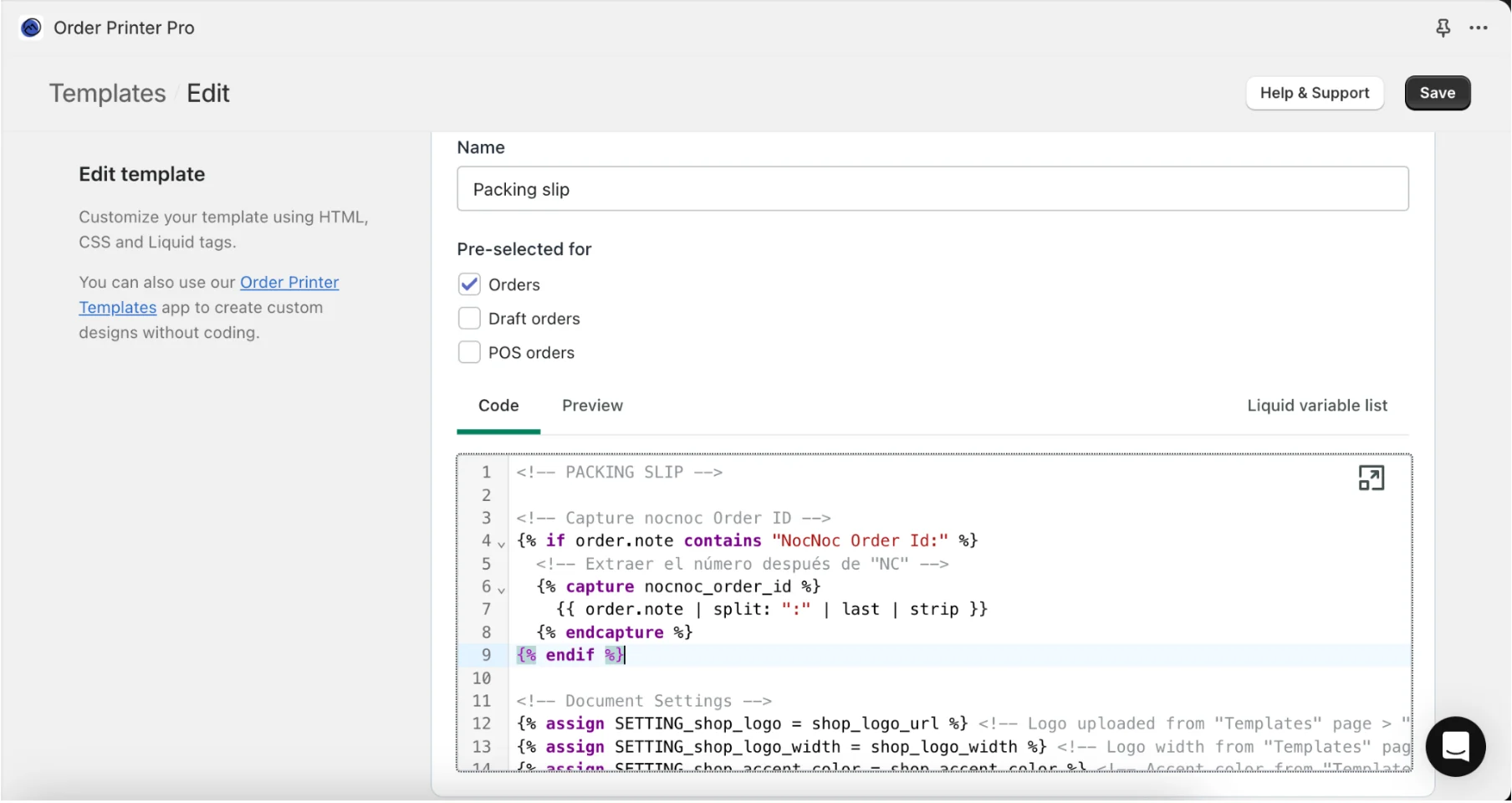The height and width of the screenshot is (803, 1512).
Task: Open the chat support bubble
Action: (x=1455, y=747)
